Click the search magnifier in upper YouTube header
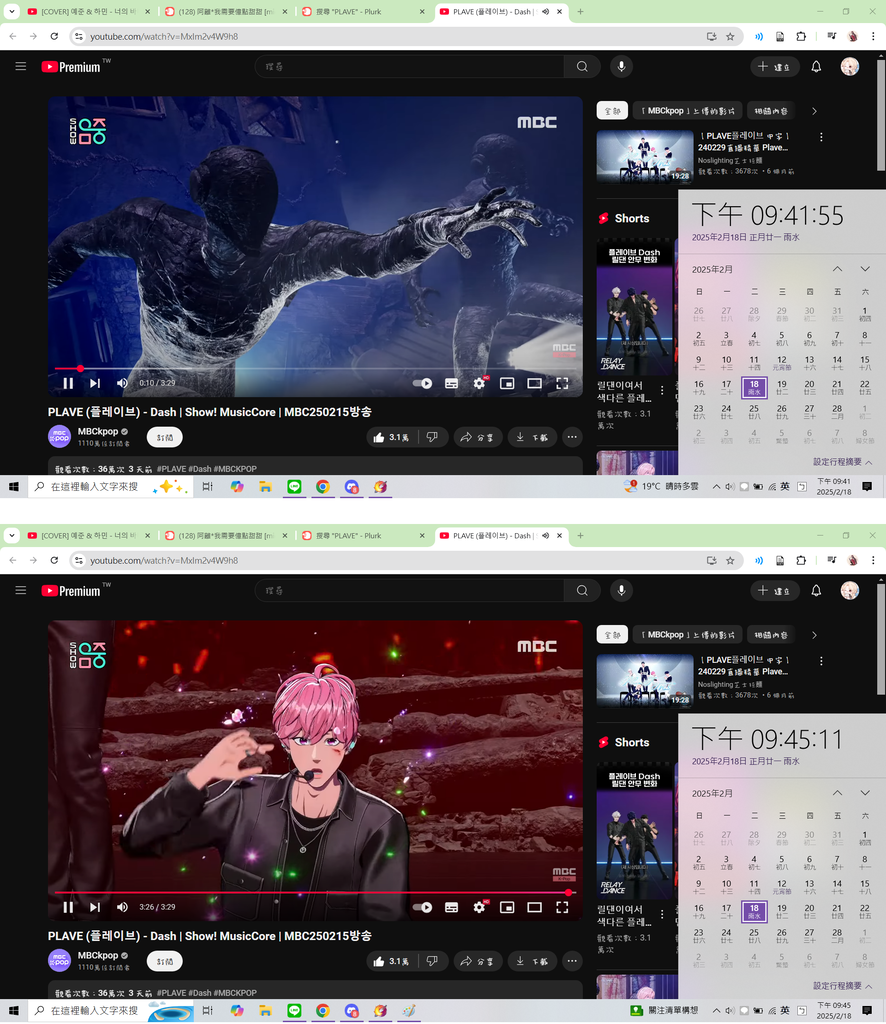 coord(582,67)
